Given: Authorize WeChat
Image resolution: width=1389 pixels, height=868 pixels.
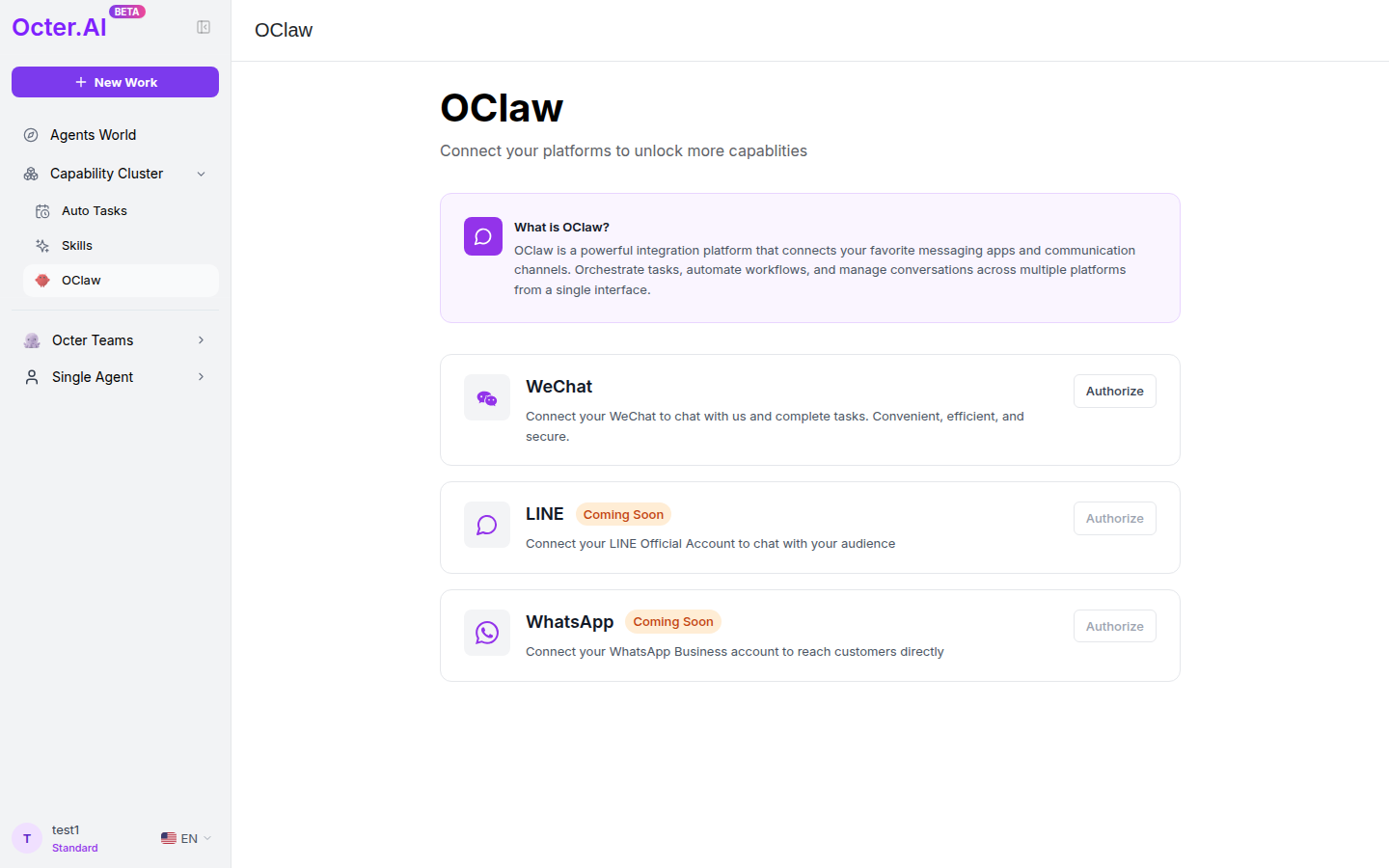Looking at the screenshot, I should tap(1115, 391).
